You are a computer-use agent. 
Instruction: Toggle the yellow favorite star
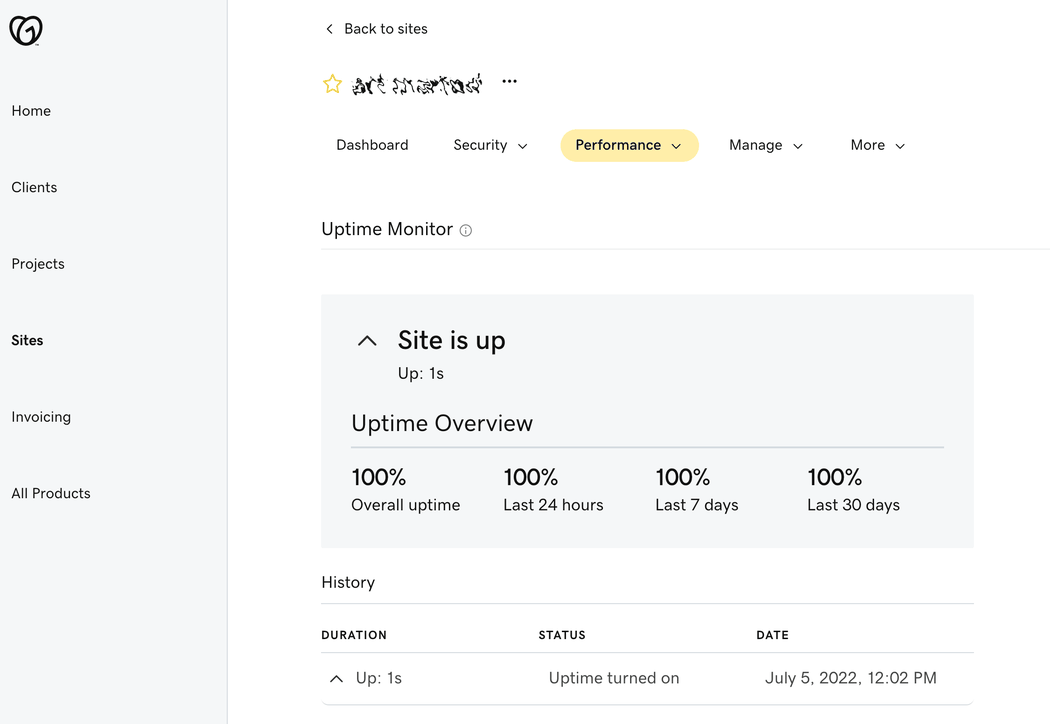332,84
